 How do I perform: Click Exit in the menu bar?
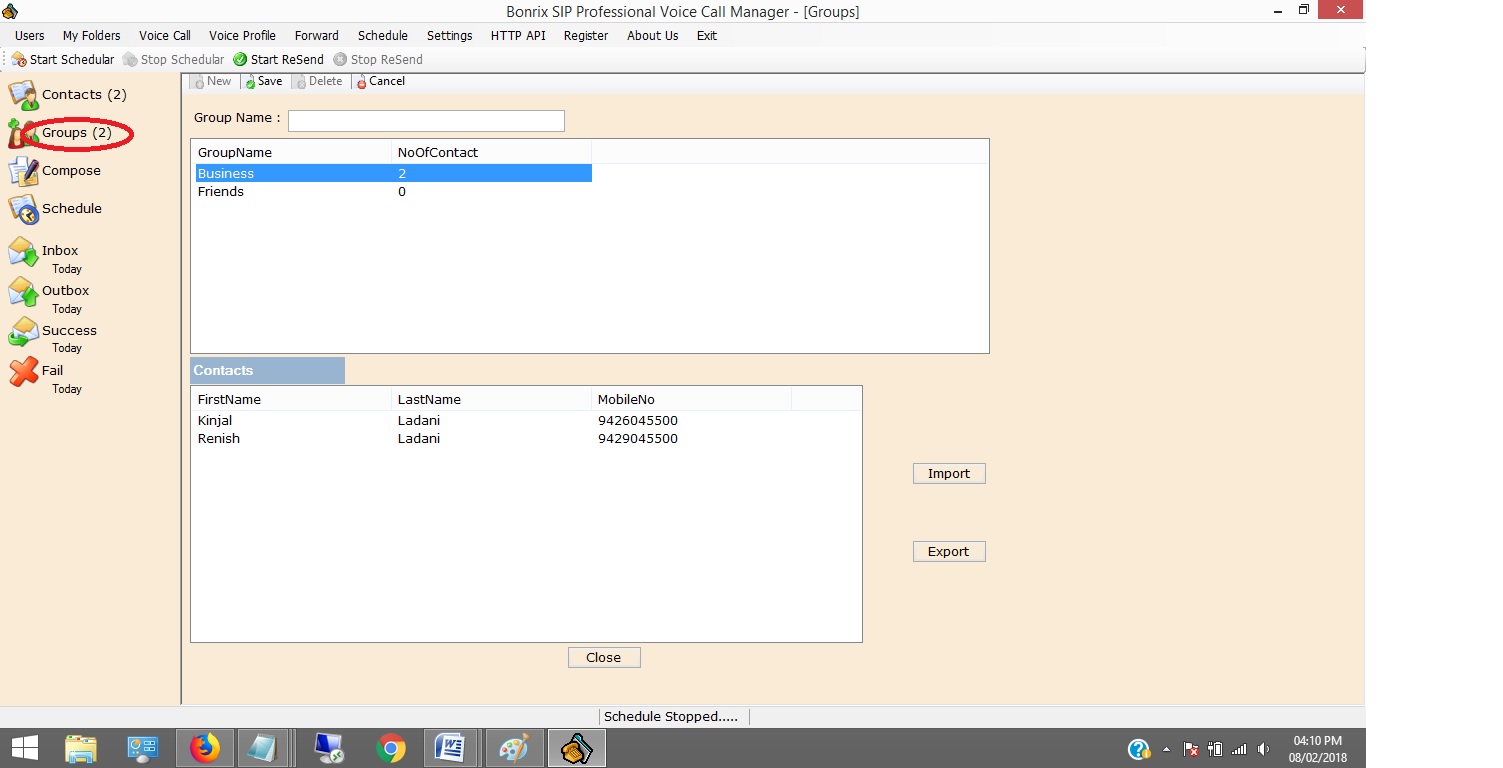click(707, 36)
